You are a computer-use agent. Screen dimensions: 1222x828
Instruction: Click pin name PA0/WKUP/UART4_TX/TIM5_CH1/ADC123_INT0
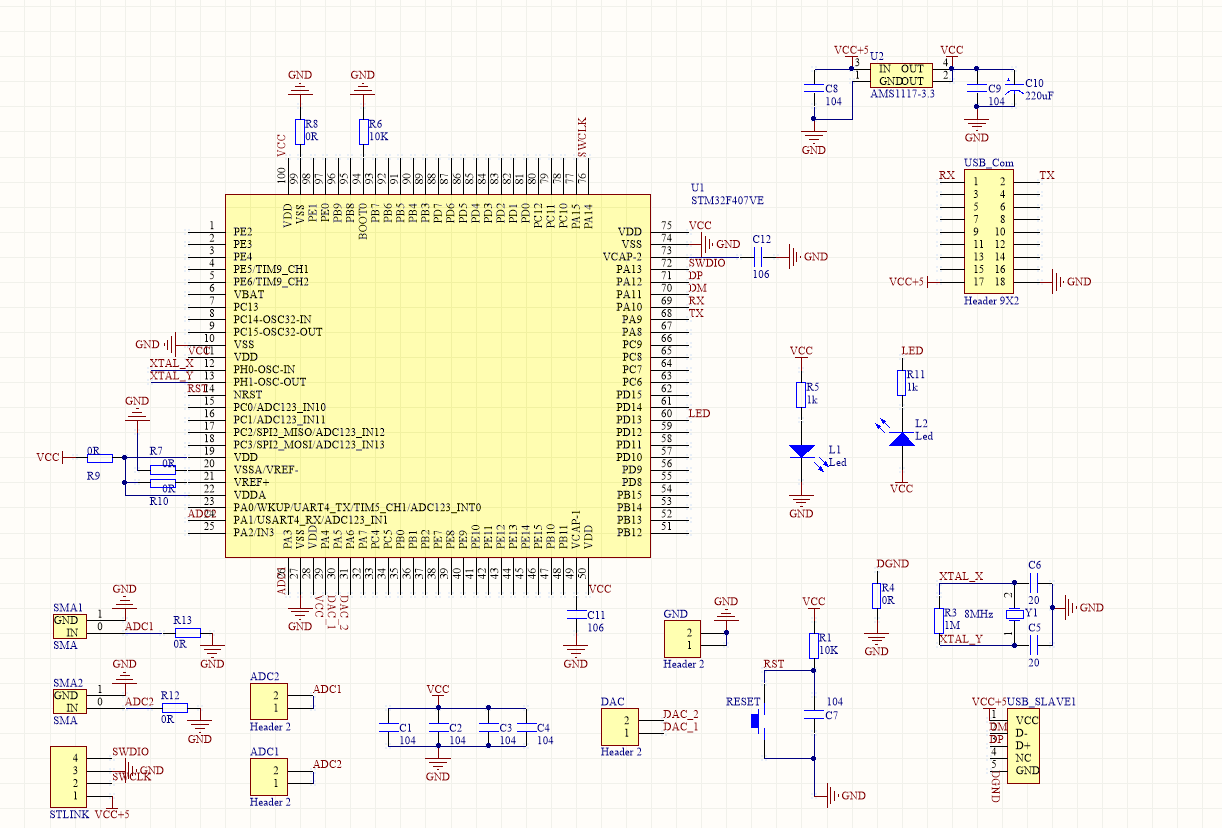(x=357, y=507)
